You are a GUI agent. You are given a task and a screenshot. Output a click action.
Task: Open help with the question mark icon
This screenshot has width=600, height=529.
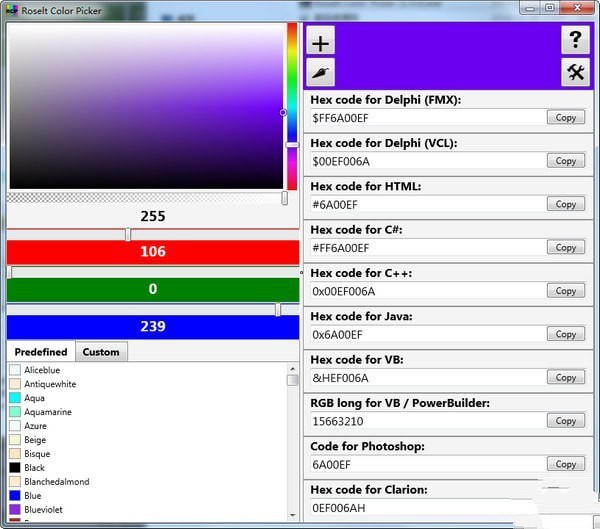click(x=575, y=39)
